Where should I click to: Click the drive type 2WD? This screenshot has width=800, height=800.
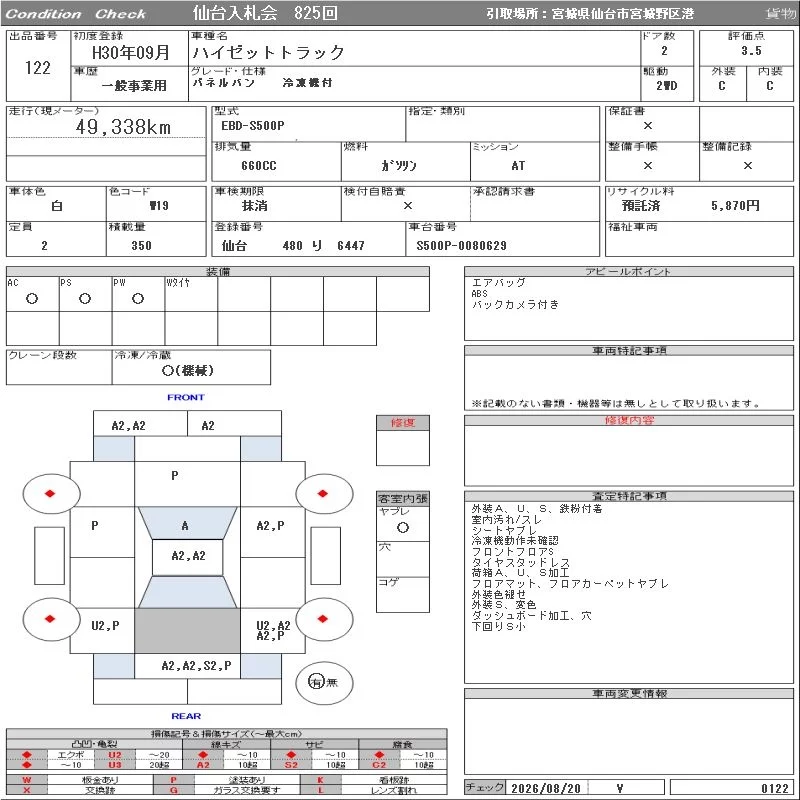pos(667,86)
